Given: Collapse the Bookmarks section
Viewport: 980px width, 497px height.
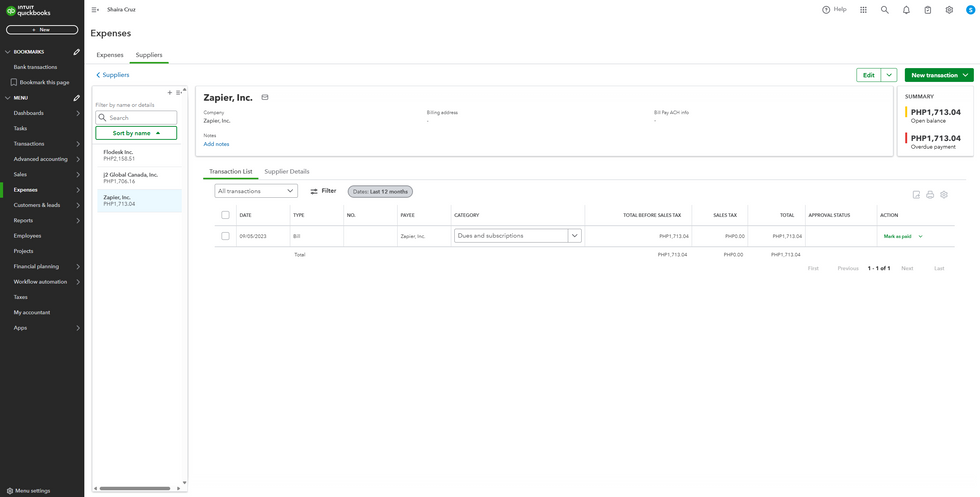Looking at the screenshot, I should click(8, 52).
